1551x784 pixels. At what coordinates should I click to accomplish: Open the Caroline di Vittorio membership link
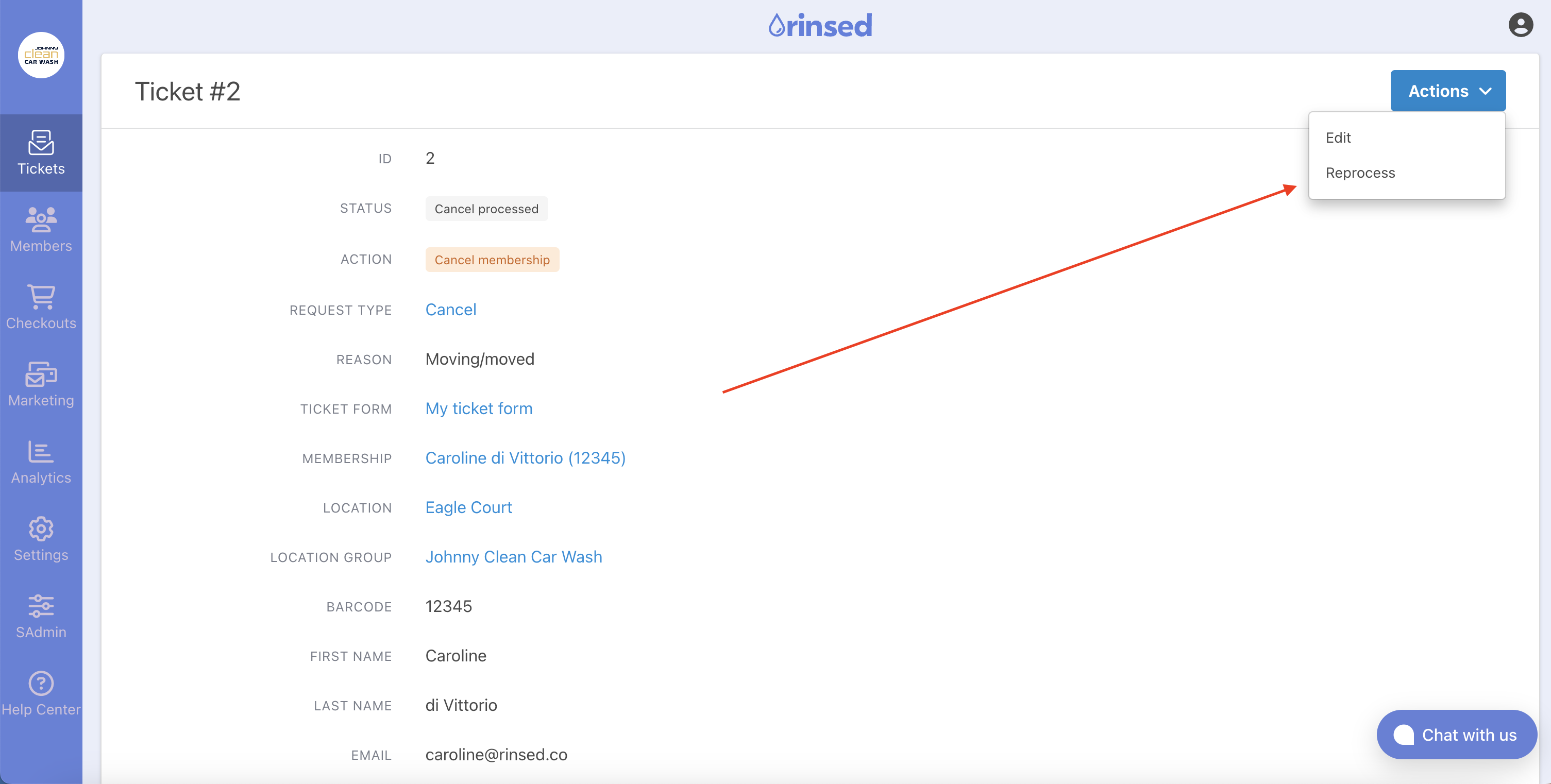[x=525, y=458]
